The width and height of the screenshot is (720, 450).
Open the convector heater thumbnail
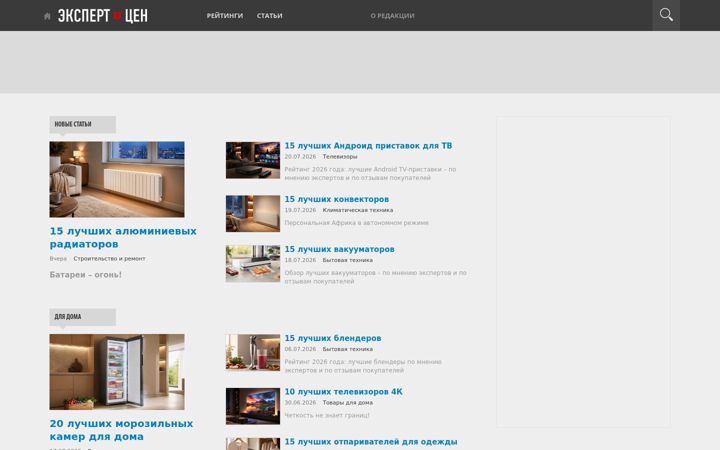click(253, 214)
